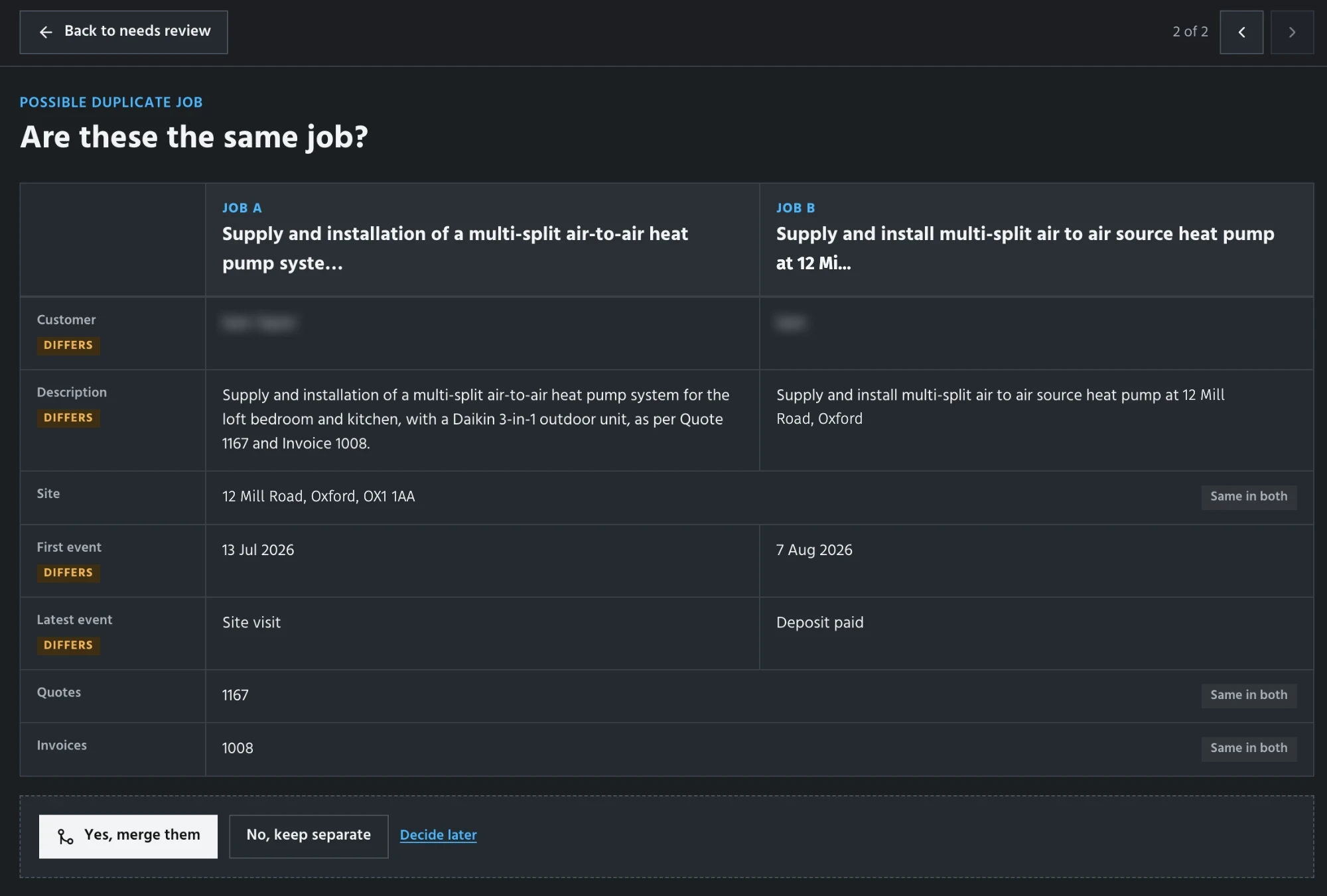Click the '2 of 2' counter

(x=1190, y=32)
